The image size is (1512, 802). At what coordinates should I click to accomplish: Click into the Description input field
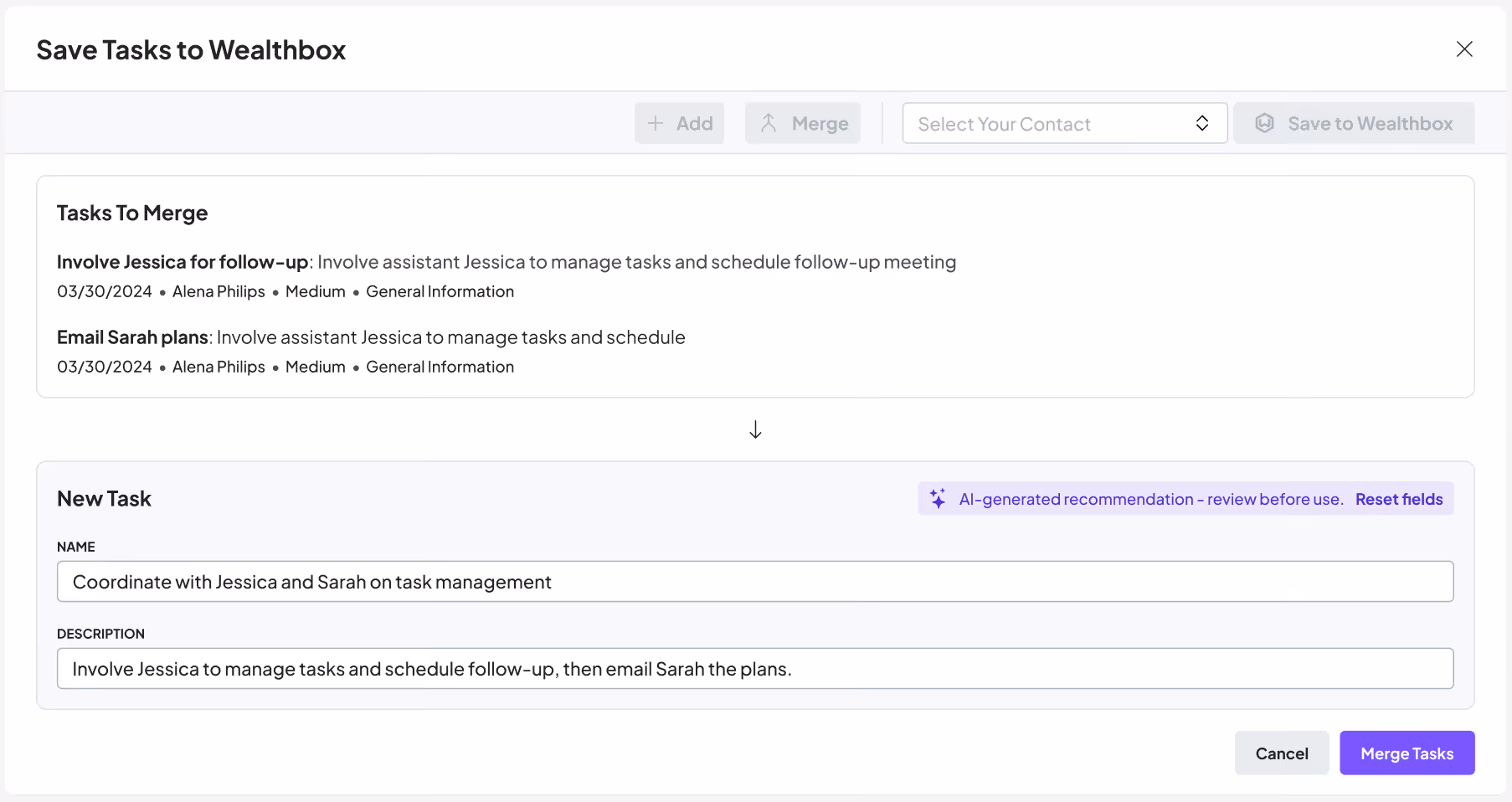pos(755,669)
